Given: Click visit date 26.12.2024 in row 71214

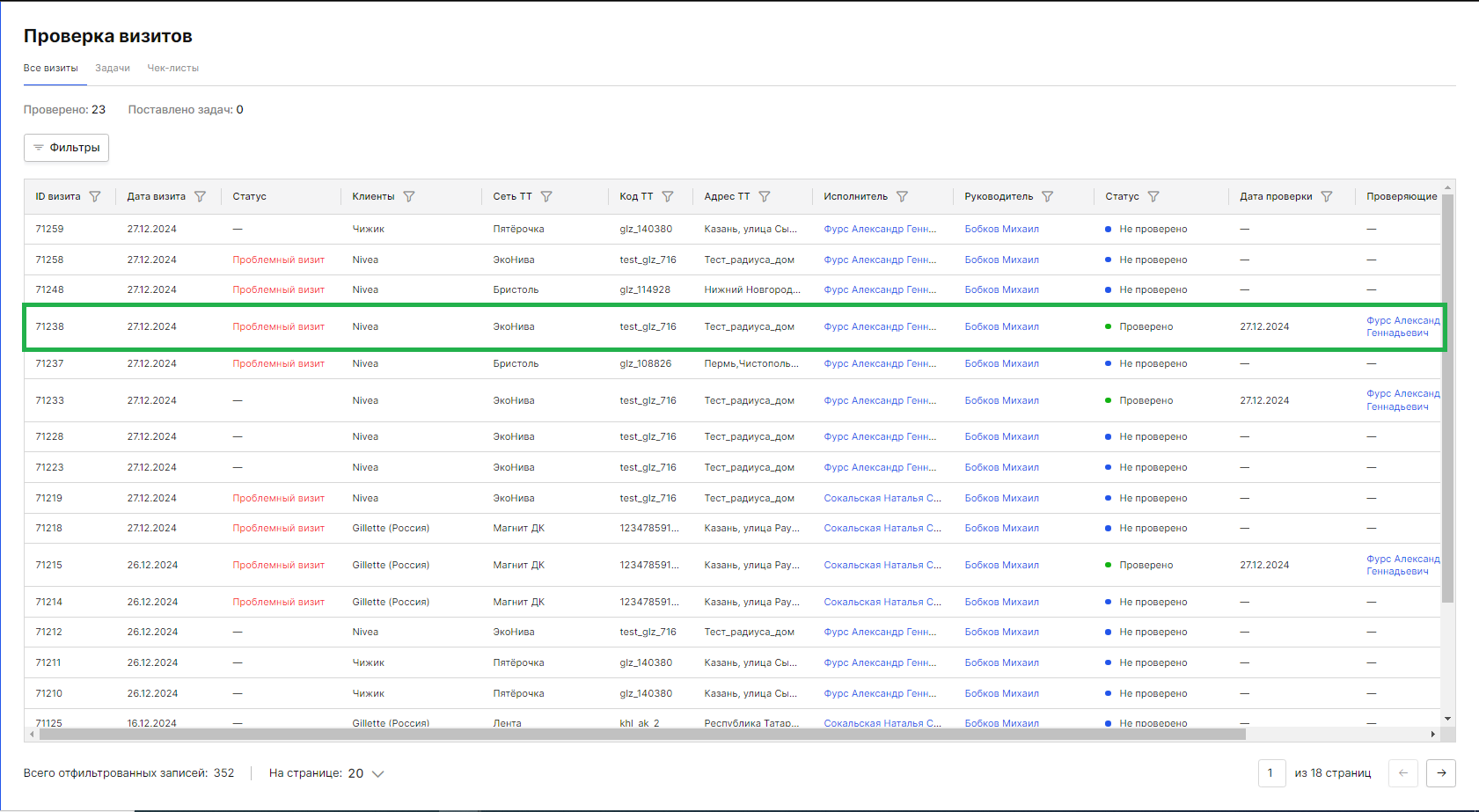Looking at the screenshot, I should click(152, 602).
